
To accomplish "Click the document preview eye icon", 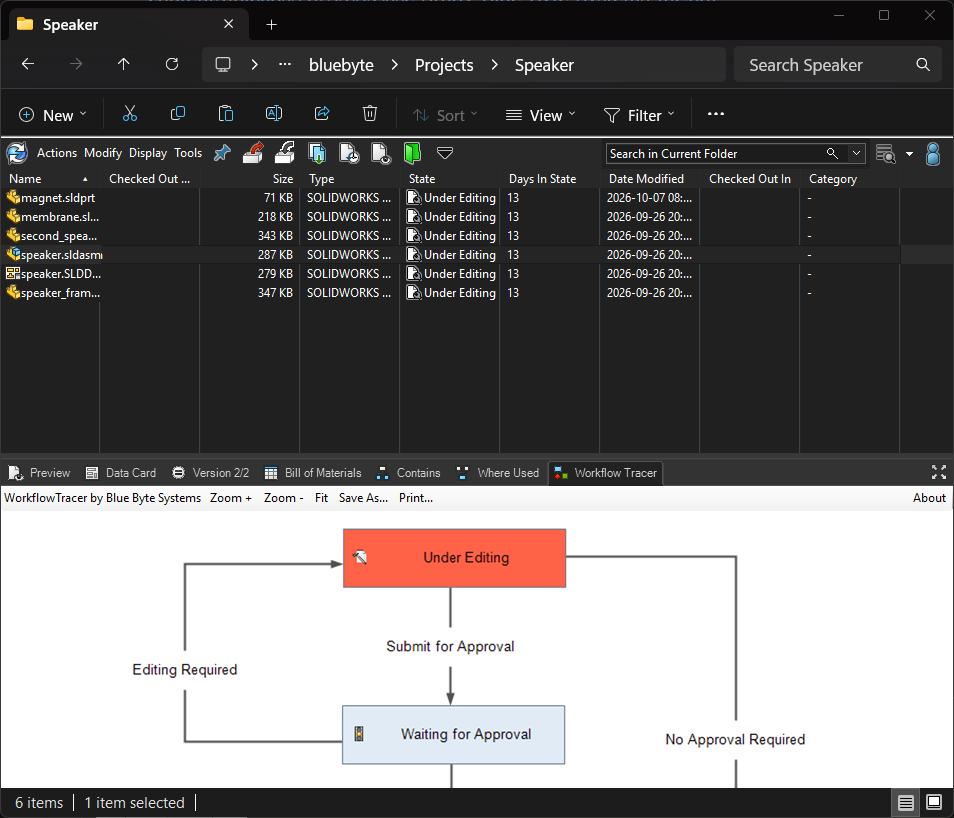I will point(381,153).
